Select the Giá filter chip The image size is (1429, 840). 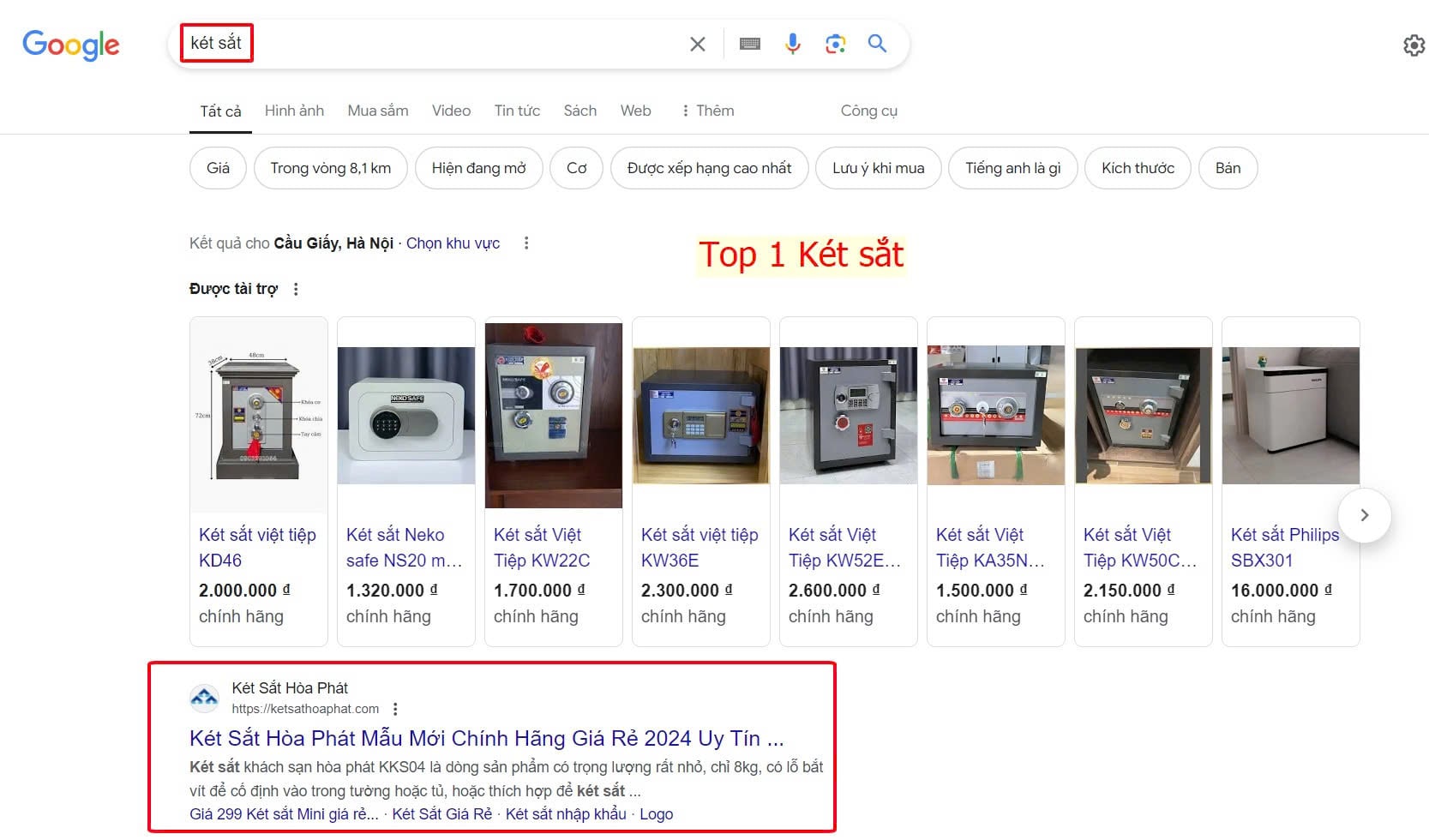218,168
